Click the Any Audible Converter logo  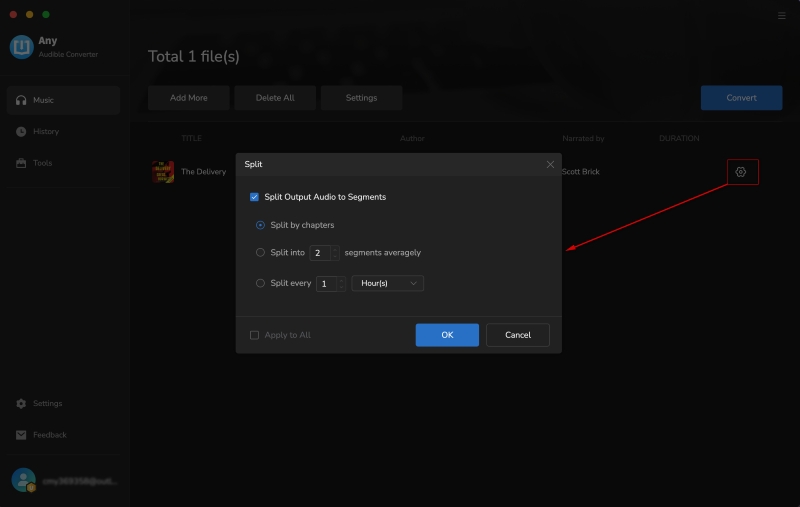21,47
